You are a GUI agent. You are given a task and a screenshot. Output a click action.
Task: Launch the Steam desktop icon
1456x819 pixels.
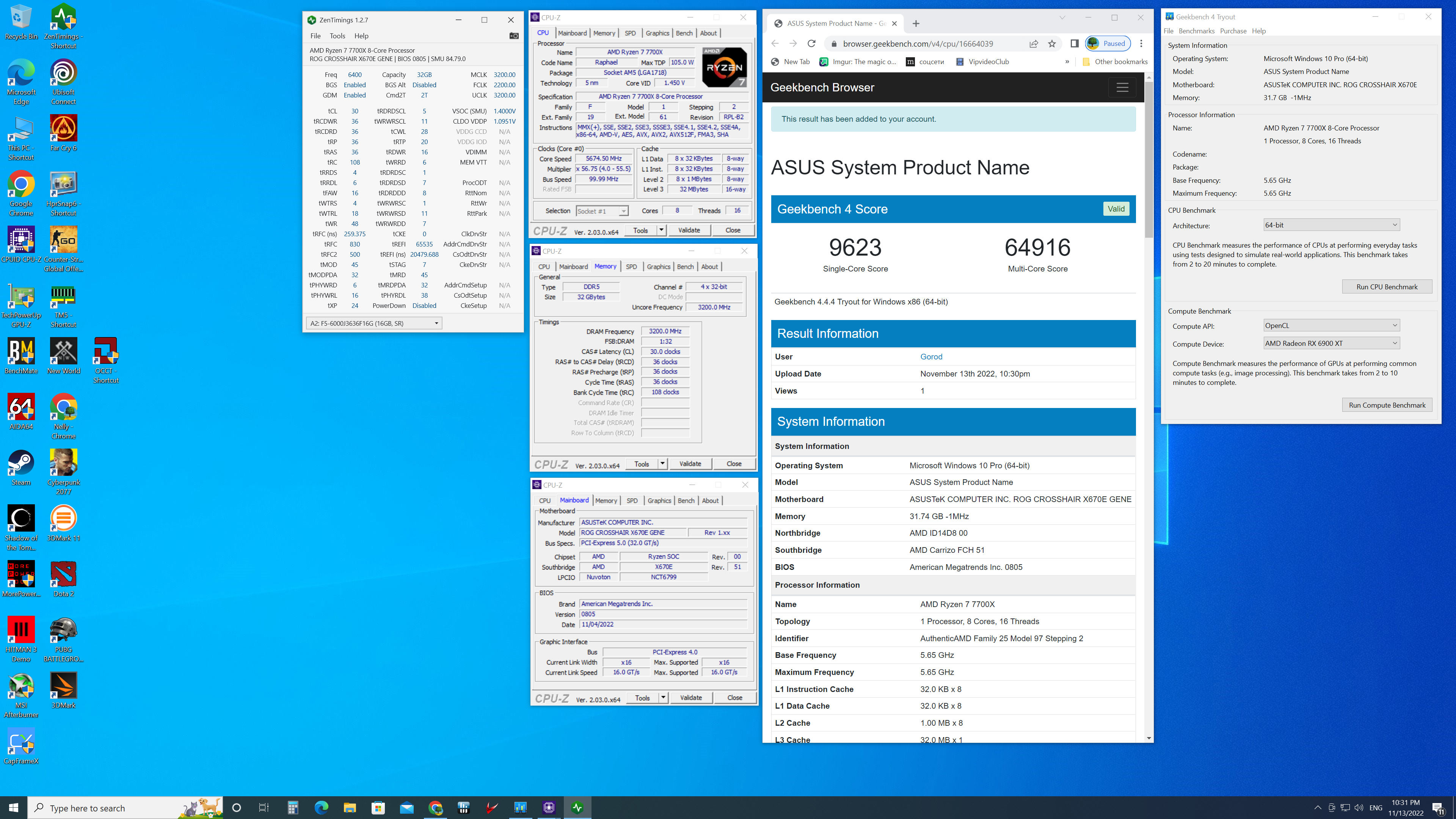click(x=21, y=468)
